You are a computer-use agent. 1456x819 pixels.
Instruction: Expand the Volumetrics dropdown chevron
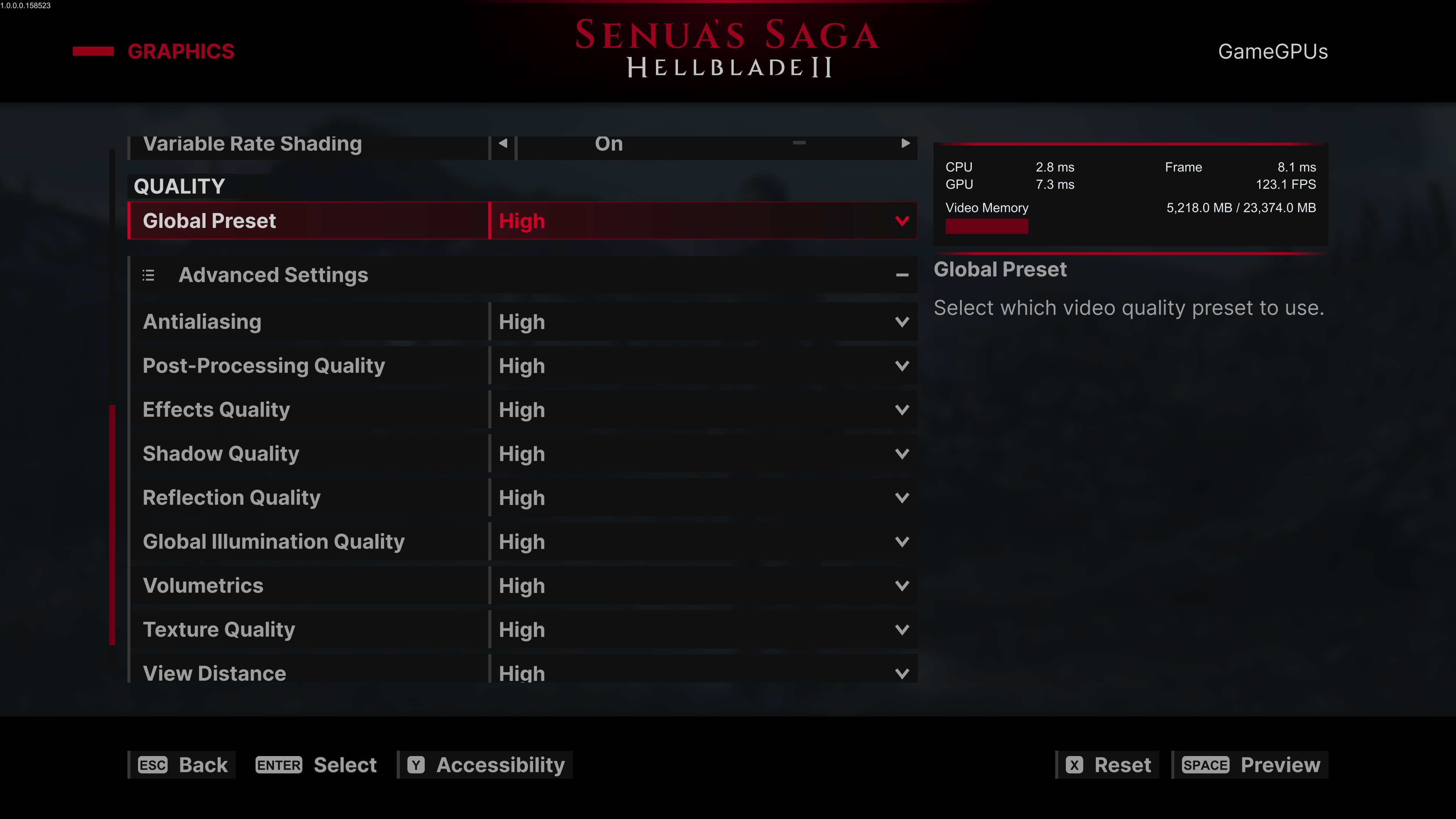902,585
